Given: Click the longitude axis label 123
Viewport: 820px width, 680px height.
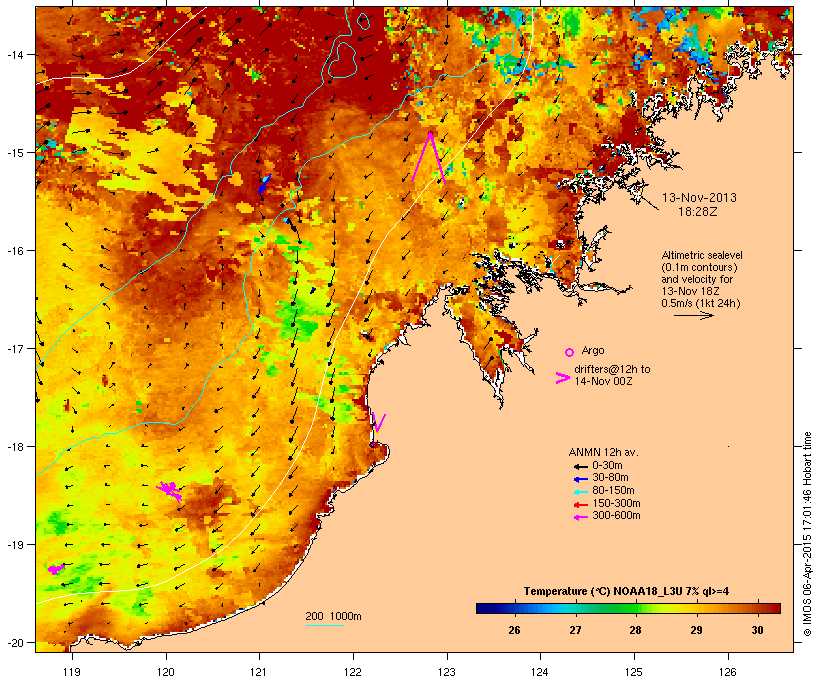Looking at the screenshot, I should click(x=447, y=672).
